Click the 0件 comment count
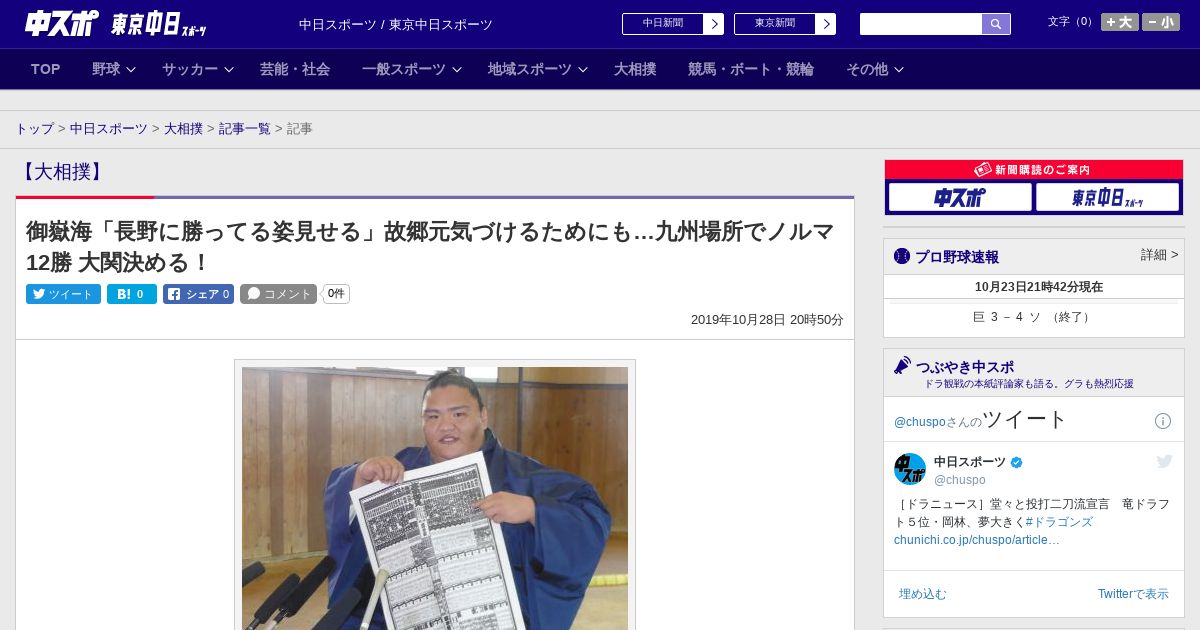Viewport: 1200px width, 630px height. tap(336, 294)
